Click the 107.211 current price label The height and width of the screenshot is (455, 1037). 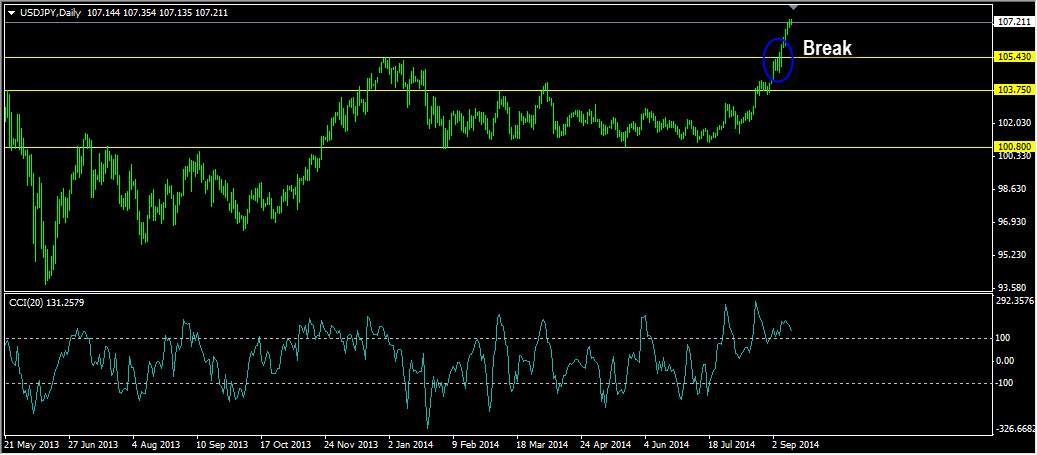point(1014,22)
